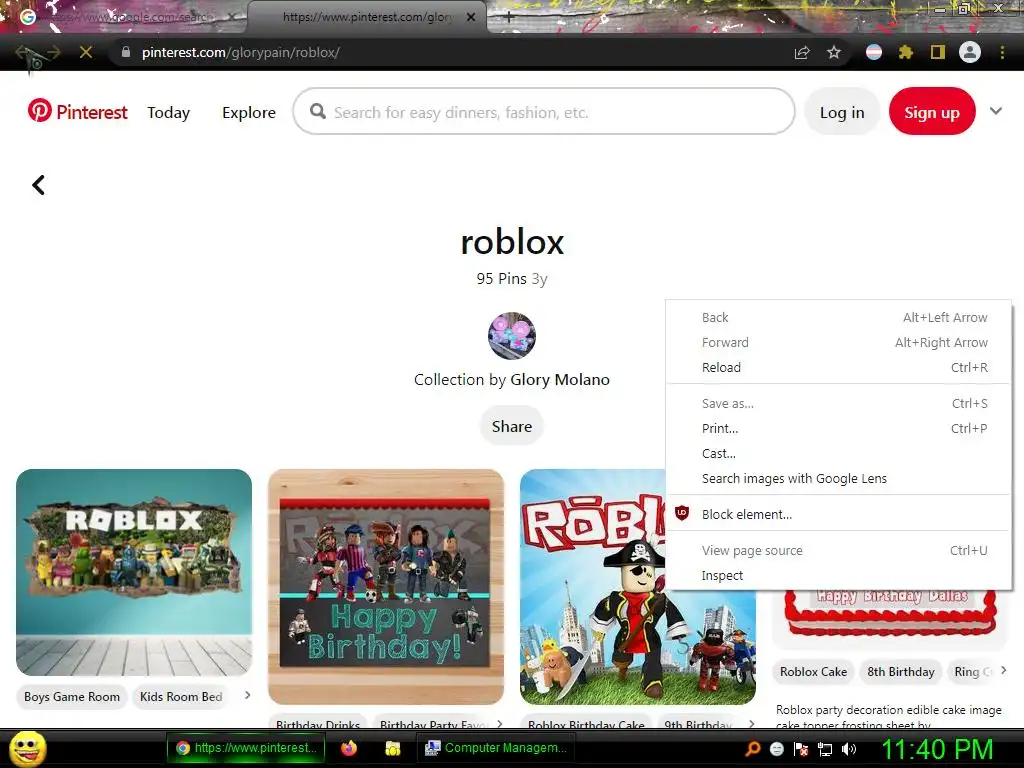The width and height of the screenshot is (1024, 768).
Task: Choose View page source menu entry
Action: [x=839, y=551]
